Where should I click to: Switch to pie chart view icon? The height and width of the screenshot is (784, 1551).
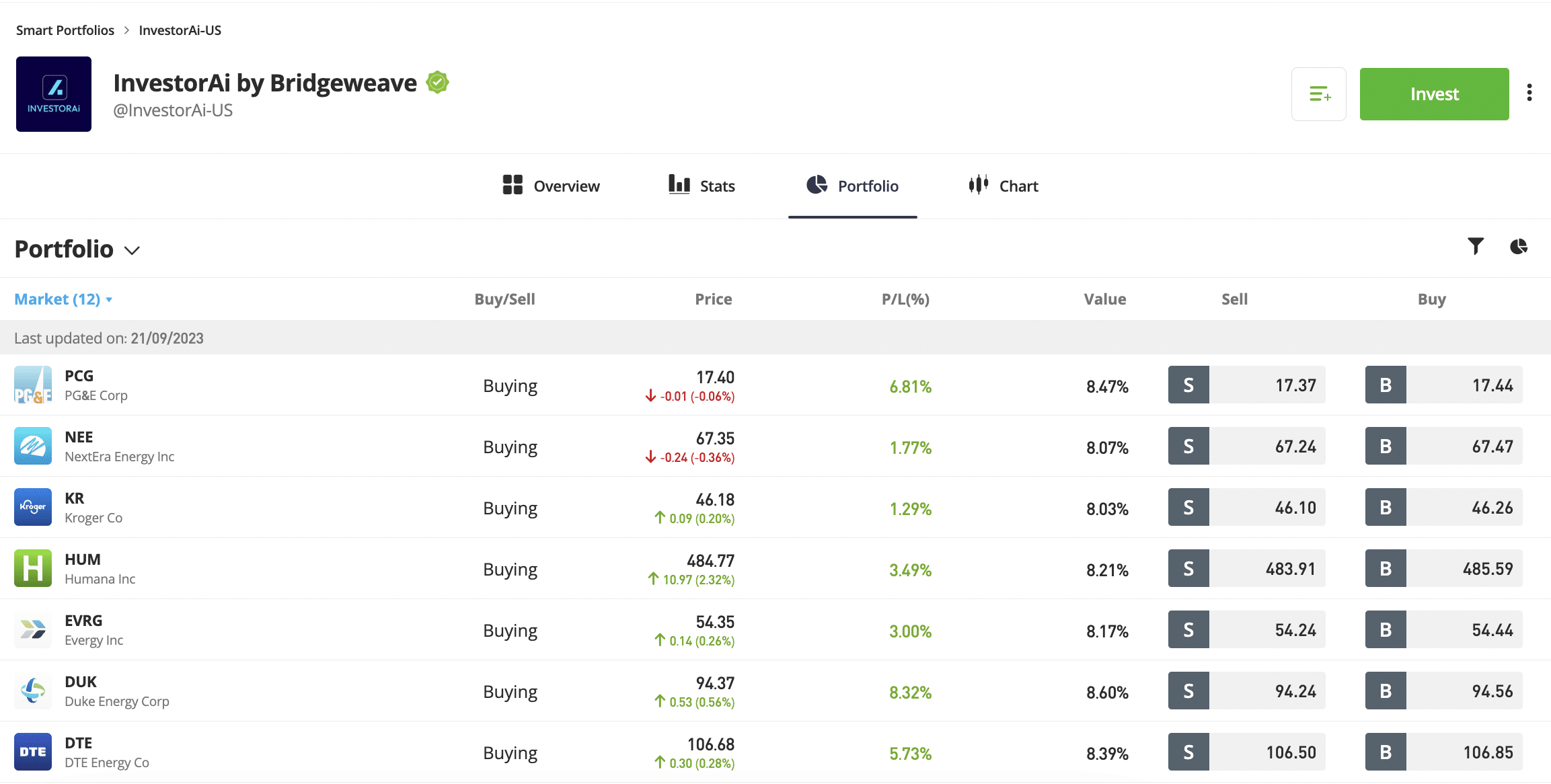pos(1519,247)
